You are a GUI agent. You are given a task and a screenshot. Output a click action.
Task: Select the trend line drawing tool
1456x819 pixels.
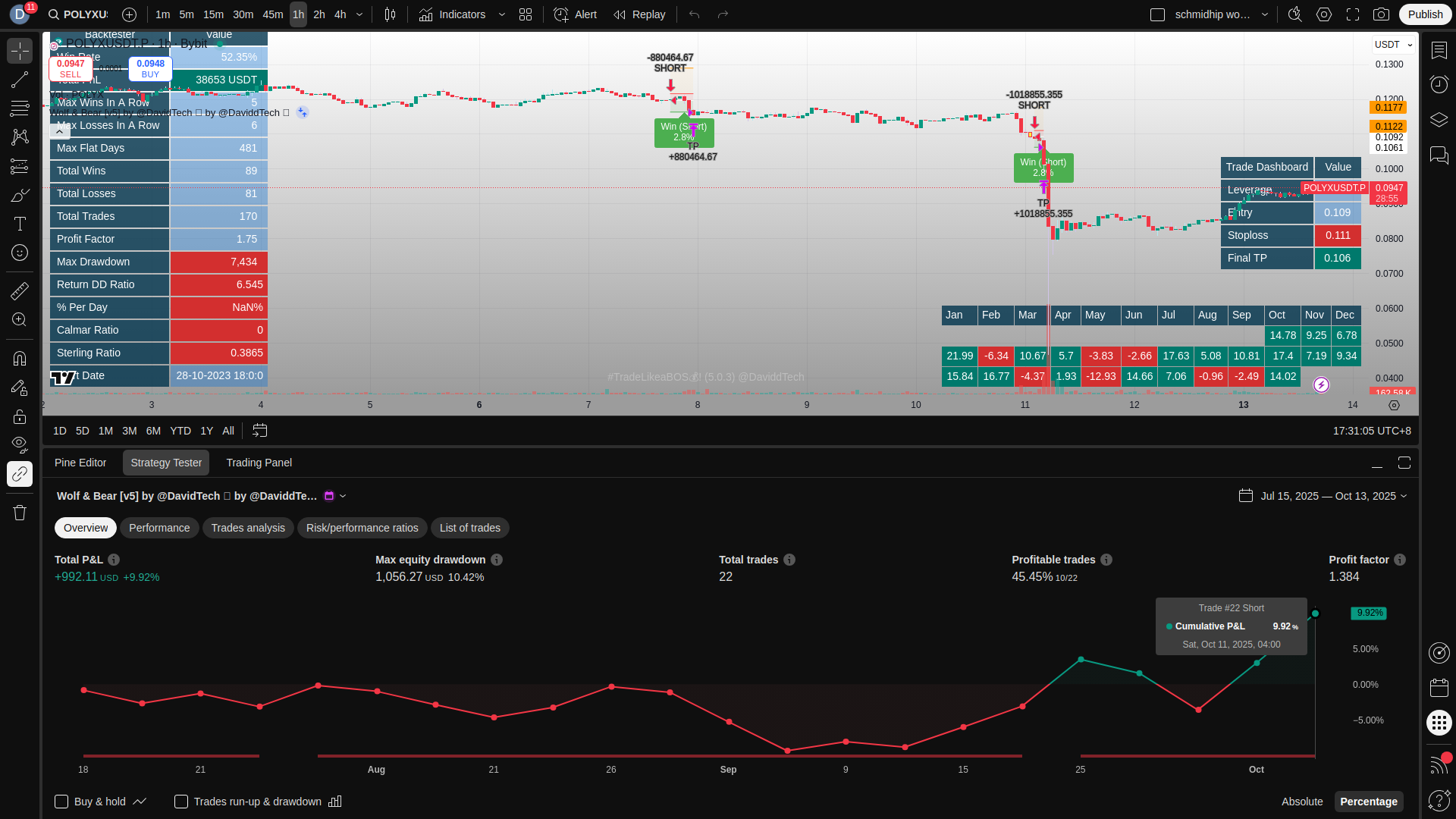tap(20, 80)
